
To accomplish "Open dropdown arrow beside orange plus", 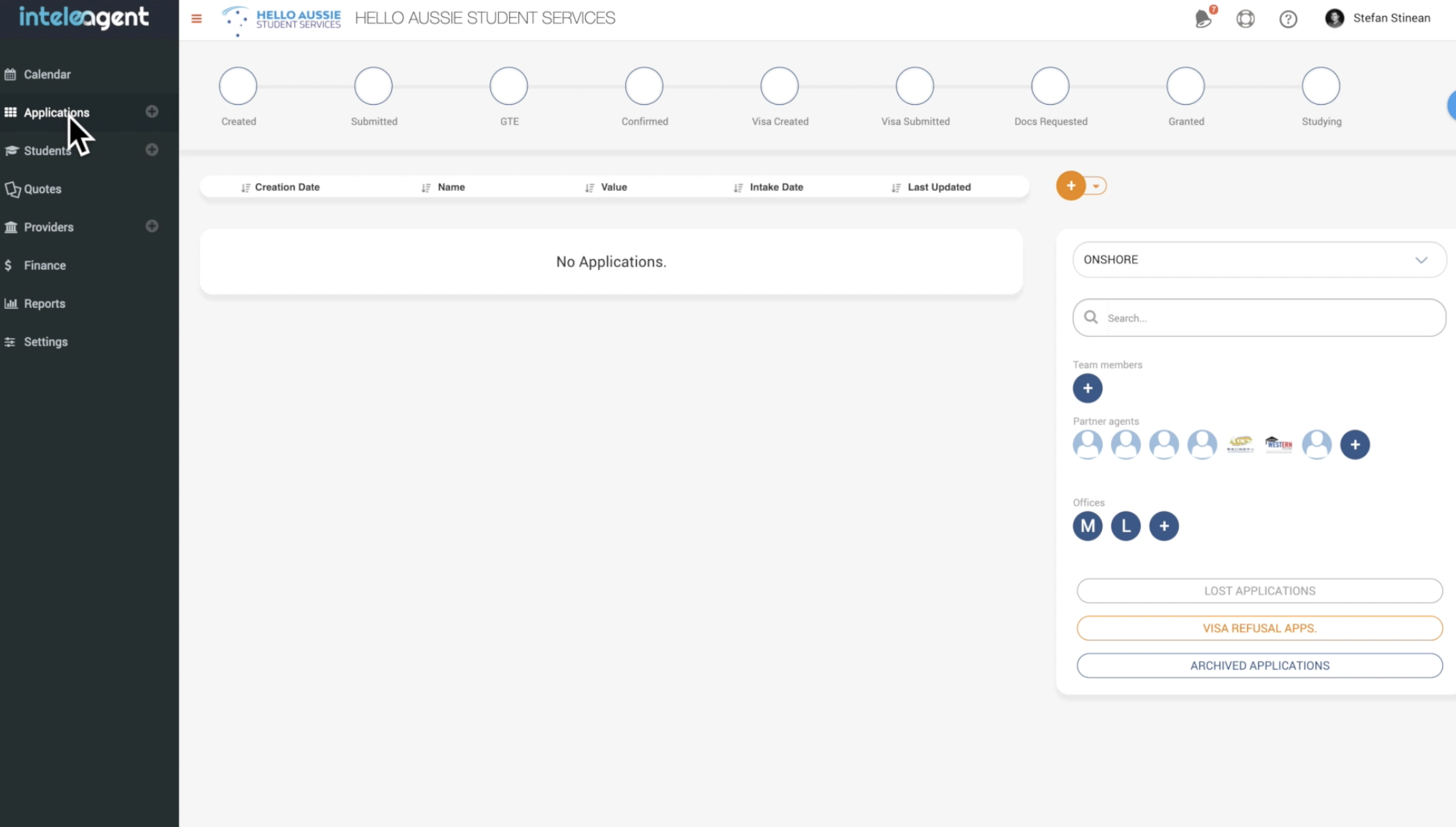I will point(1096,186).
